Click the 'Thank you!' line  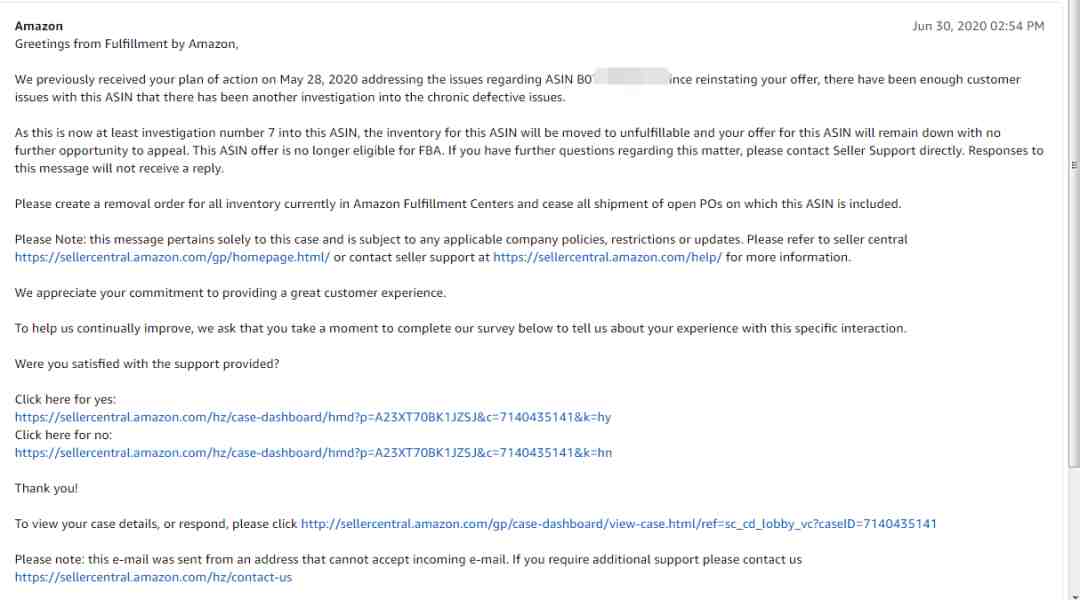click(46, 488)
